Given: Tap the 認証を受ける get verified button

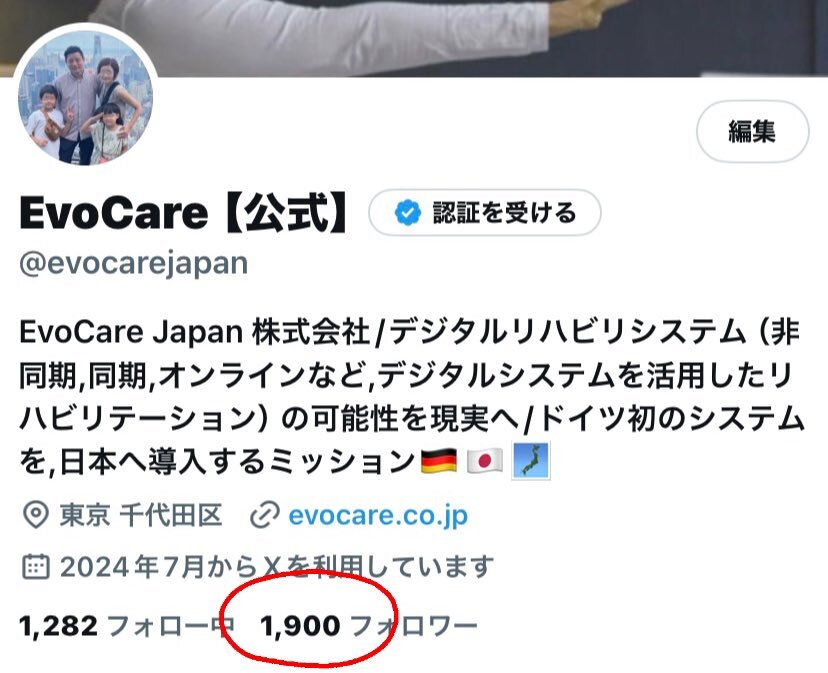Looking at the screenshot, I should pyautogui.click(x=484, y=212).
